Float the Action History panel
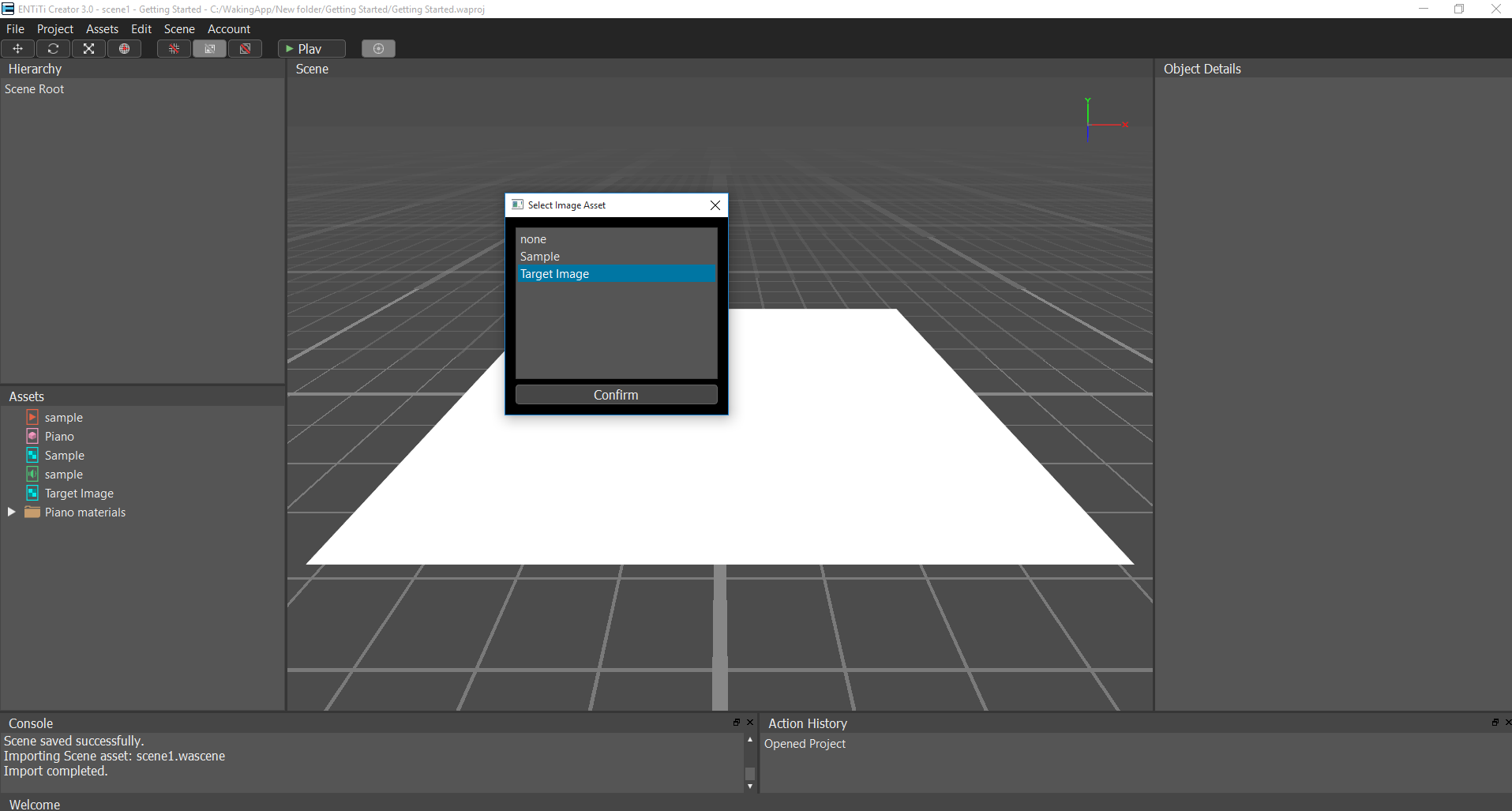The image size is (1512, 811). pos(1495,722)
